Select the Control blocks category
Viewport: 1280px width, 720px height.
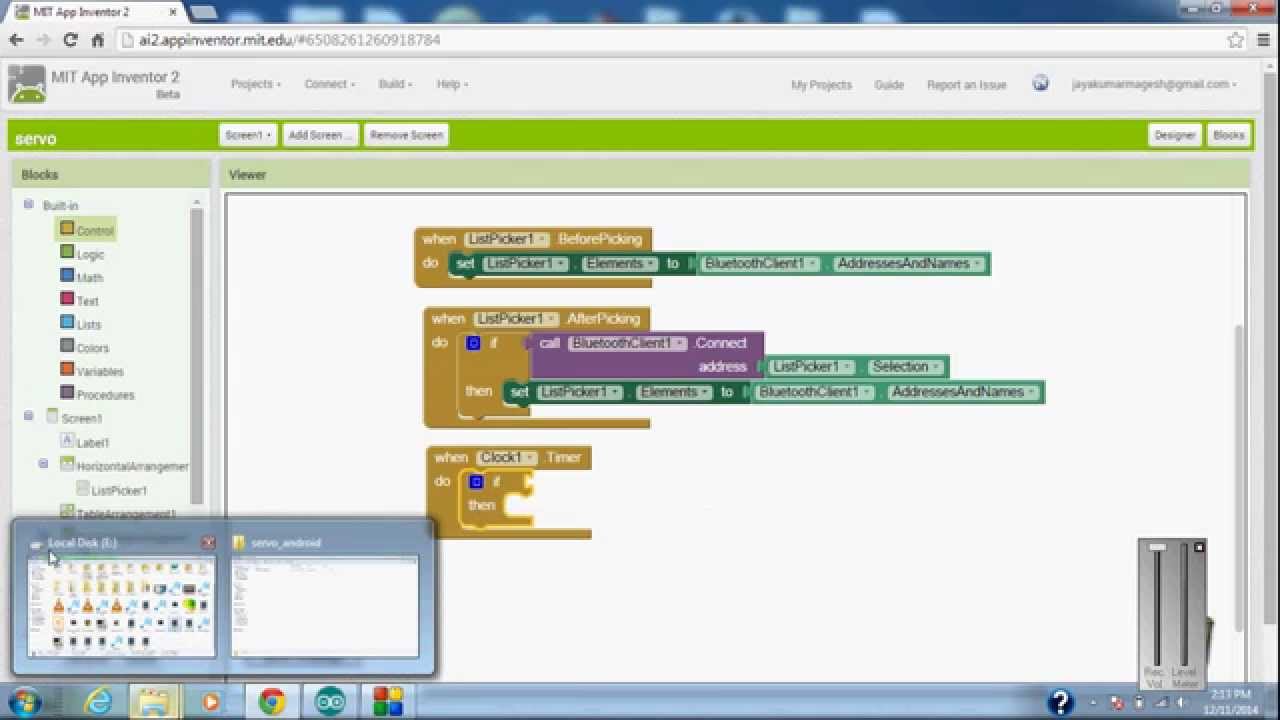tap(86, 230)
